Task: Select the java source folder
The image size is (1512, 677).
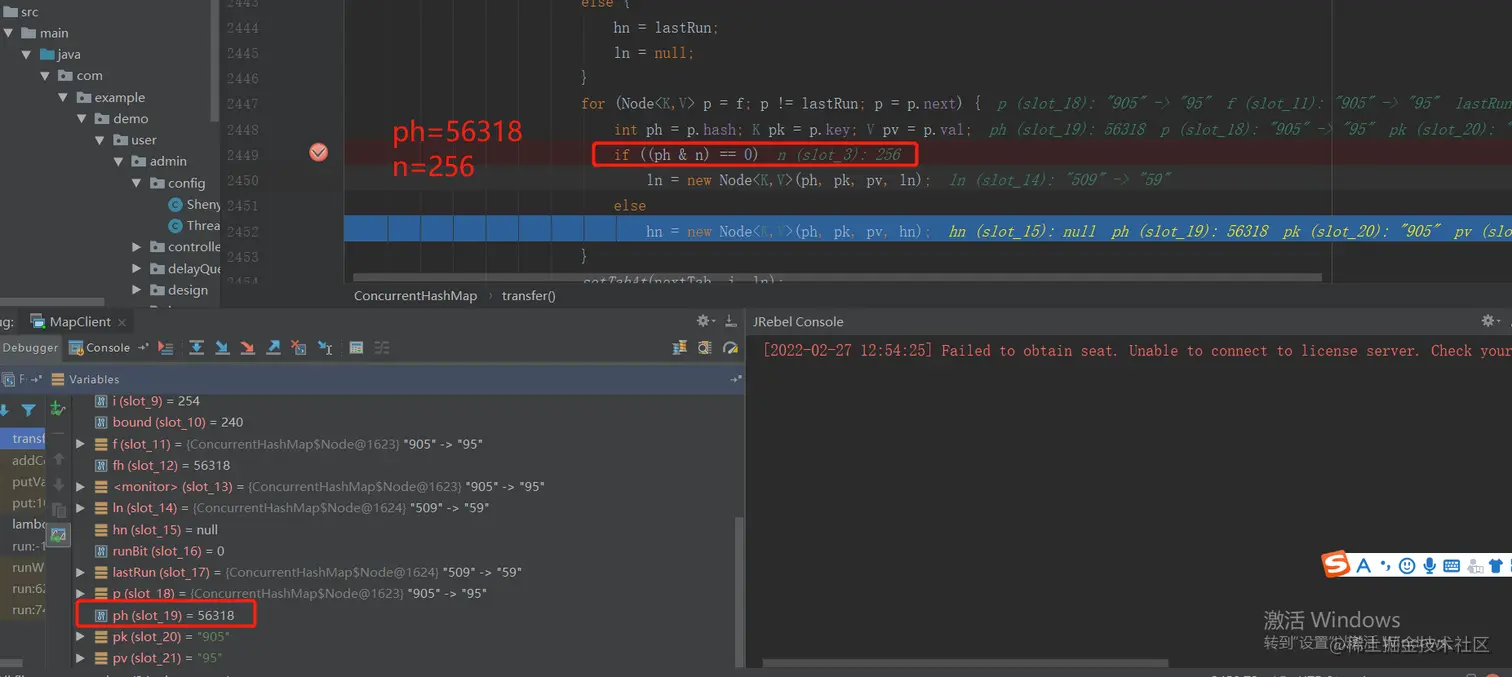Action: coord(60,54)
